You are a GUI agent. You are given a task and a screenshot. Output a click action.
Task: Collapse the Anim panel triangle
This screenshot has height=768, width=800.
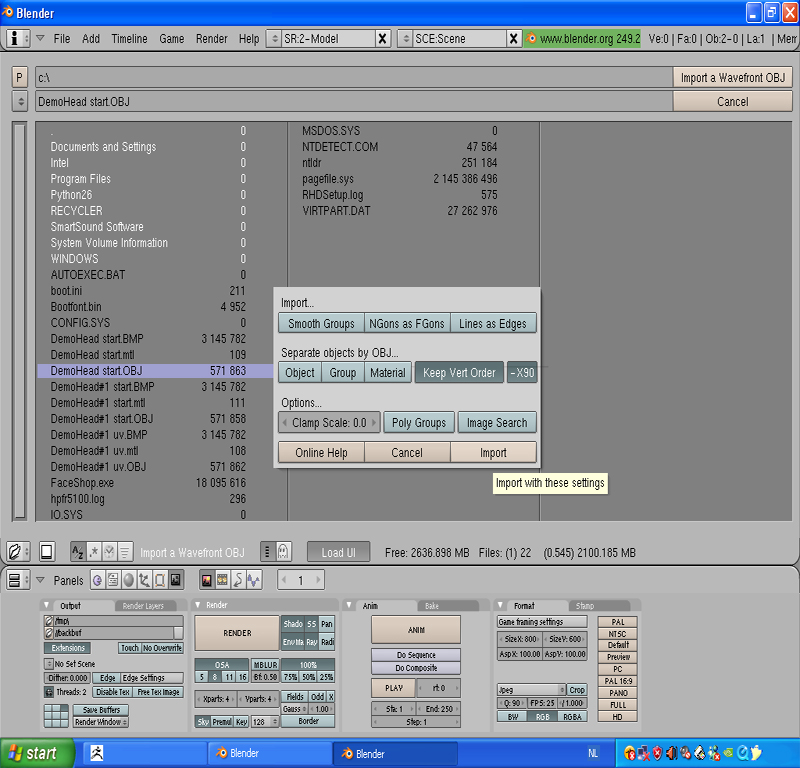point(349,605)
